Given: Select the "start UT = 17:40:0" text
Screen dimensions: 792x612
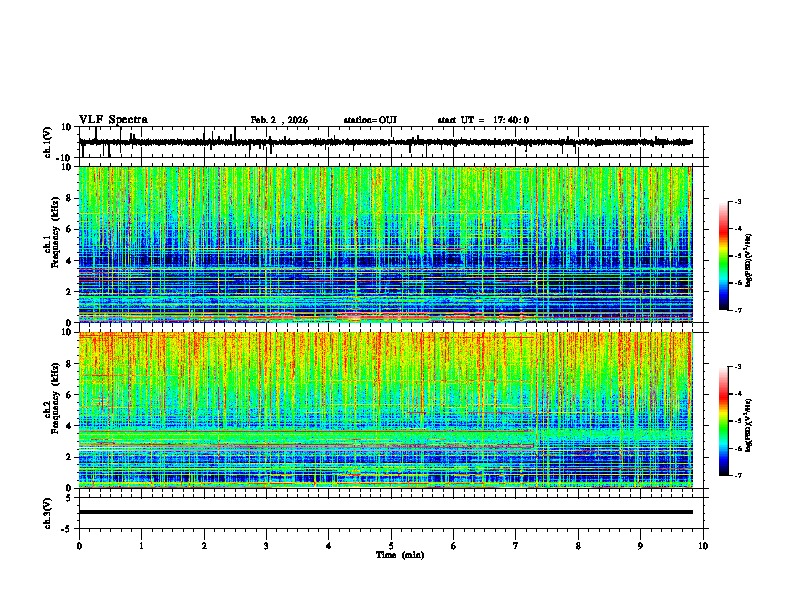Looking at the screenshot, I should (x=483, y=120).
